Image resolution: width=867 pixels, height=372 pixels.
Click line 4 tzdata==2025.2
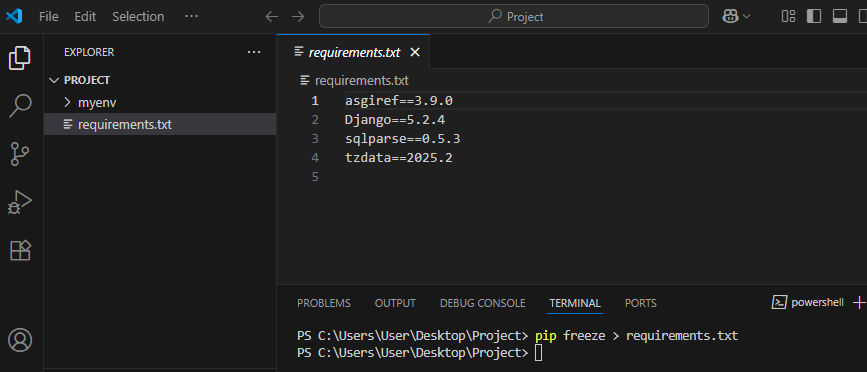tap(399, 158)
